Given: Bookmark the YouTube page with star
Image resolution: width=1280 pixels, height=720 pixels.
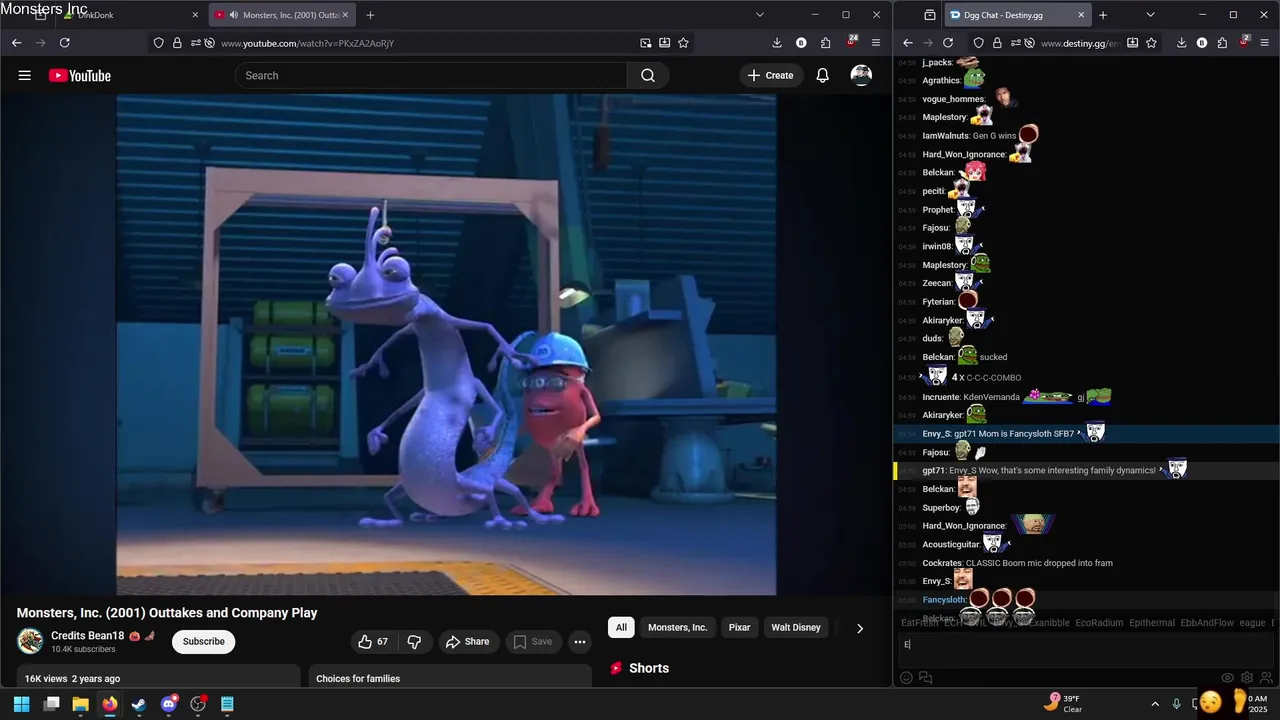Looking at the screenshot, I should pos(683,43).
